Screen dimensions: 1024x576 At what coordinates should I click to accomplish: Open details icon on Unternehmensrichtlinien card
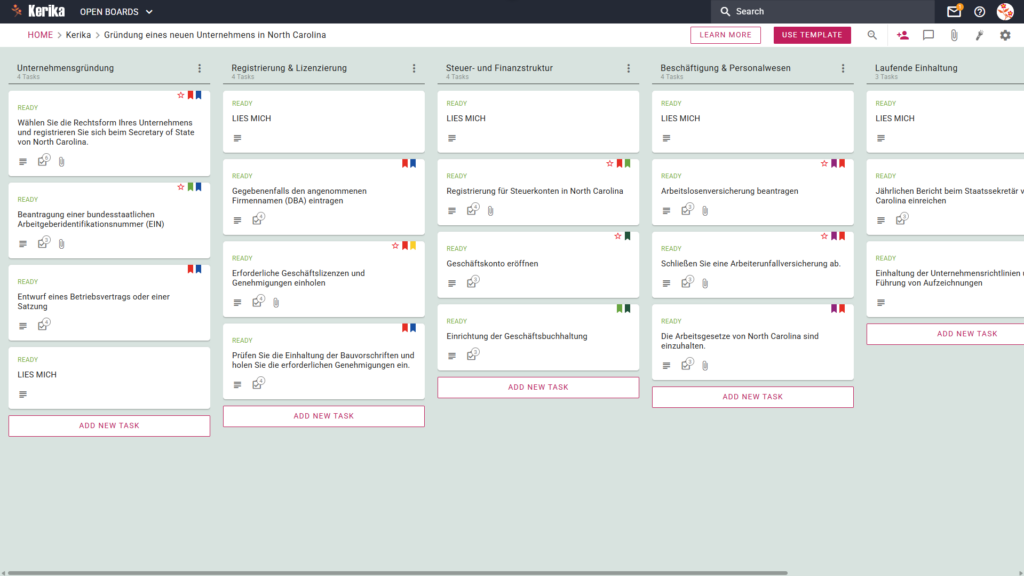(881, 302)
